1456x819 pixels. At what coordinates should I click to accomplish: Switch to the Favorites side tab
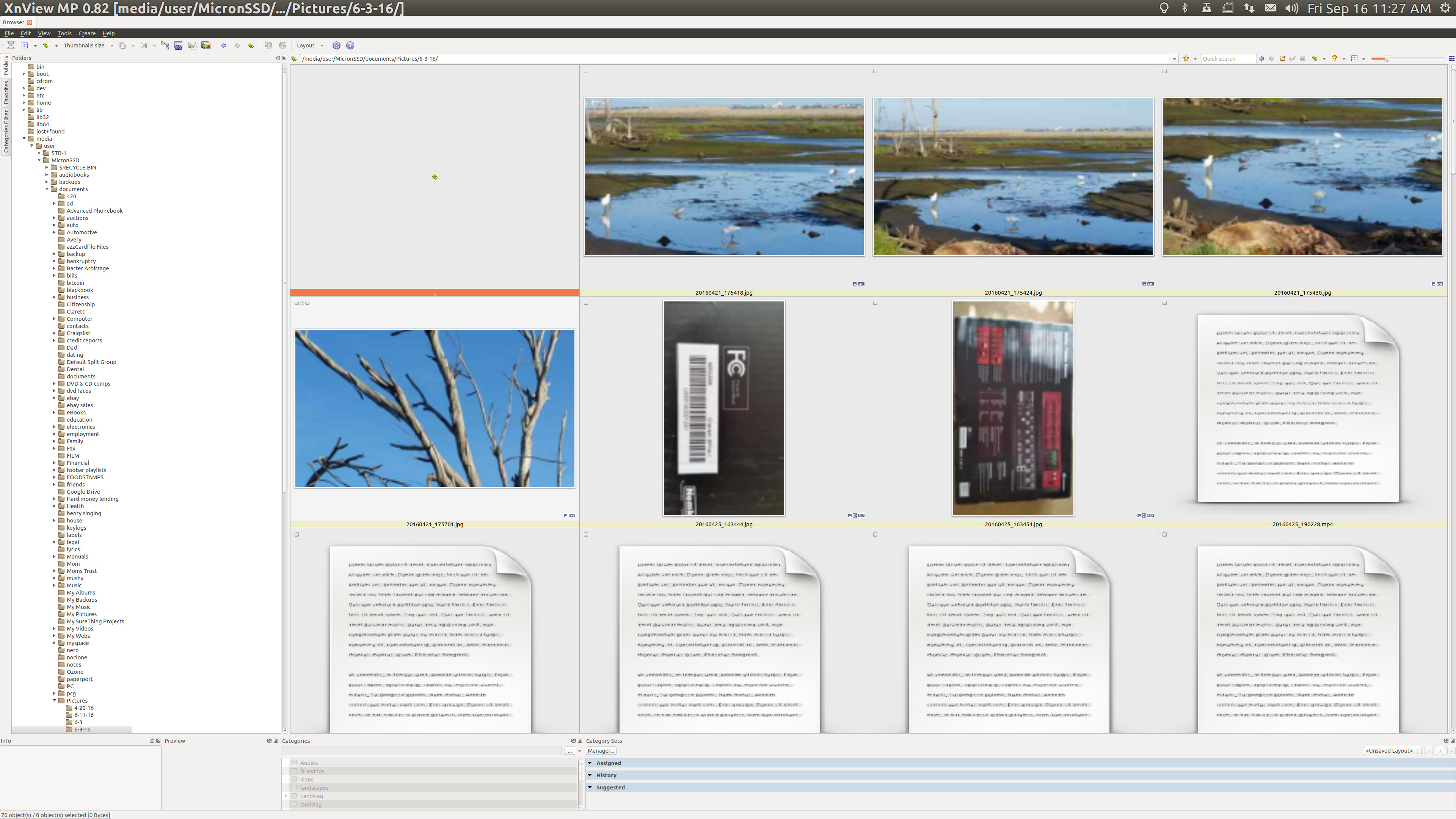[x=6, y=93]
